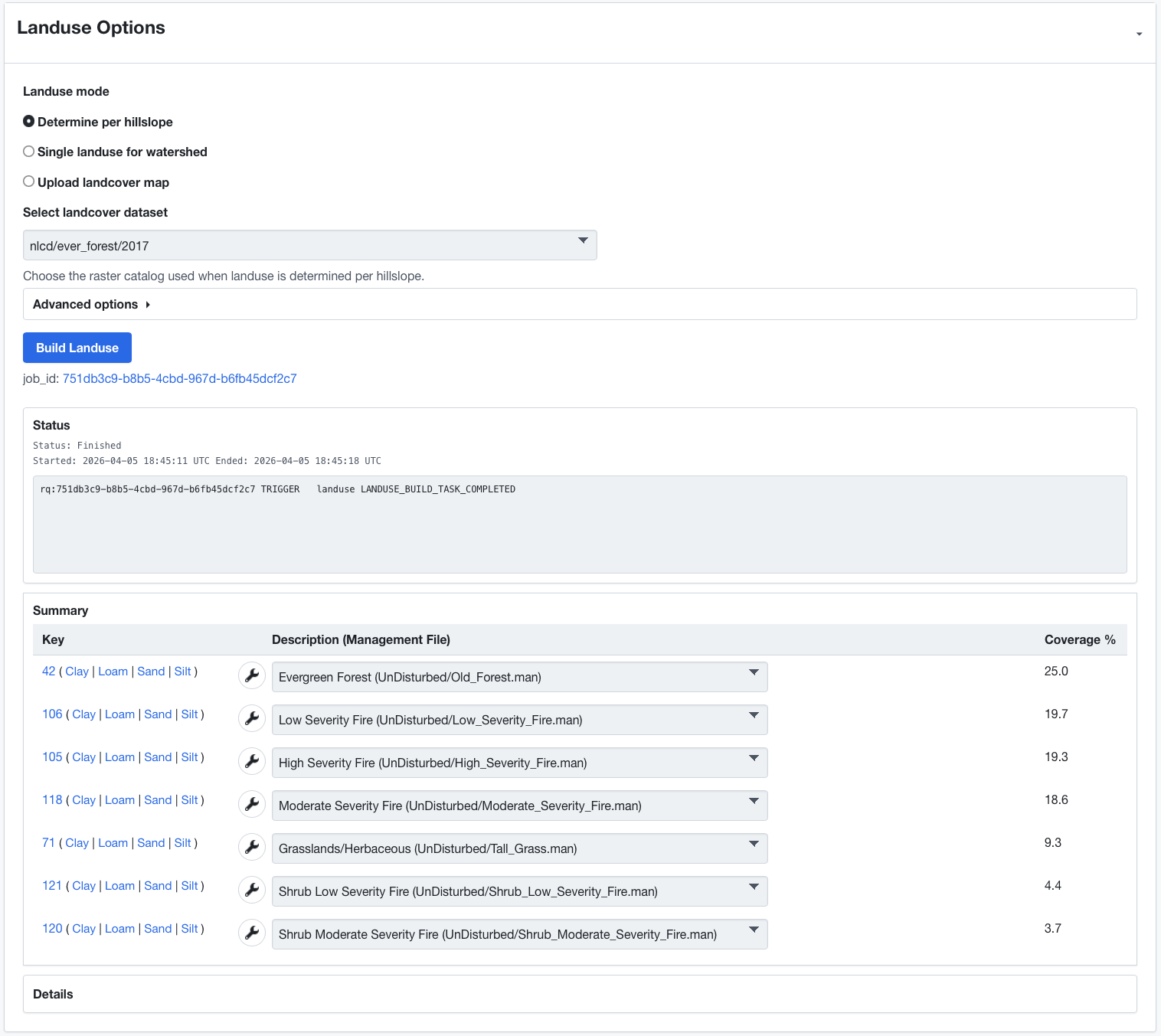Image resolution: width=1161 pixels, height=1036 pixels.
Task: Click wrench icon for Shrub Low Severity row
Action: tap(251, 890)
